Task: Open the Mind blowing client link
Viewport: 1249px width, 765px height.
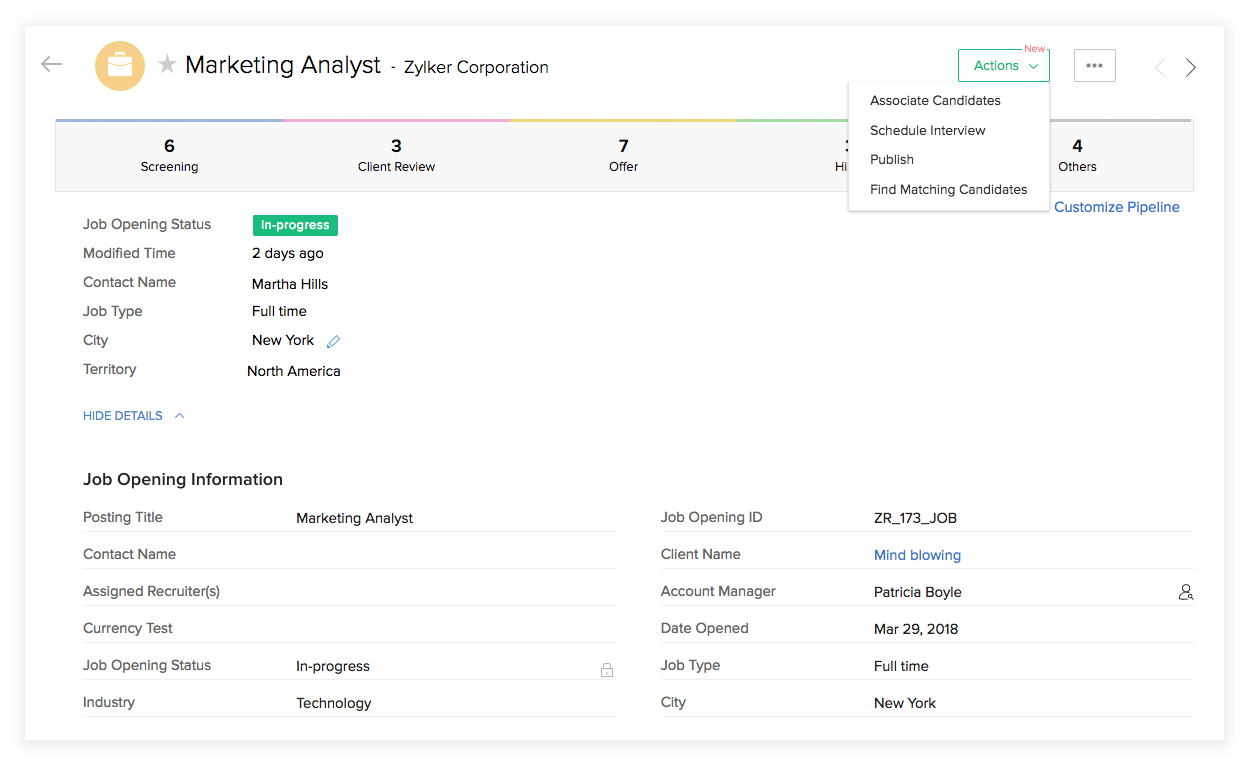Action: pos(917,555)
